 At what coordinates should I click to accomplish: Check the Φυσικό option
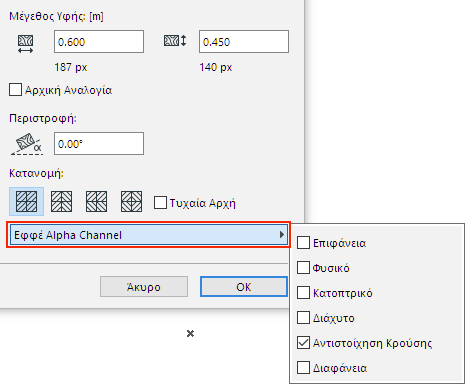pos(303,268)
